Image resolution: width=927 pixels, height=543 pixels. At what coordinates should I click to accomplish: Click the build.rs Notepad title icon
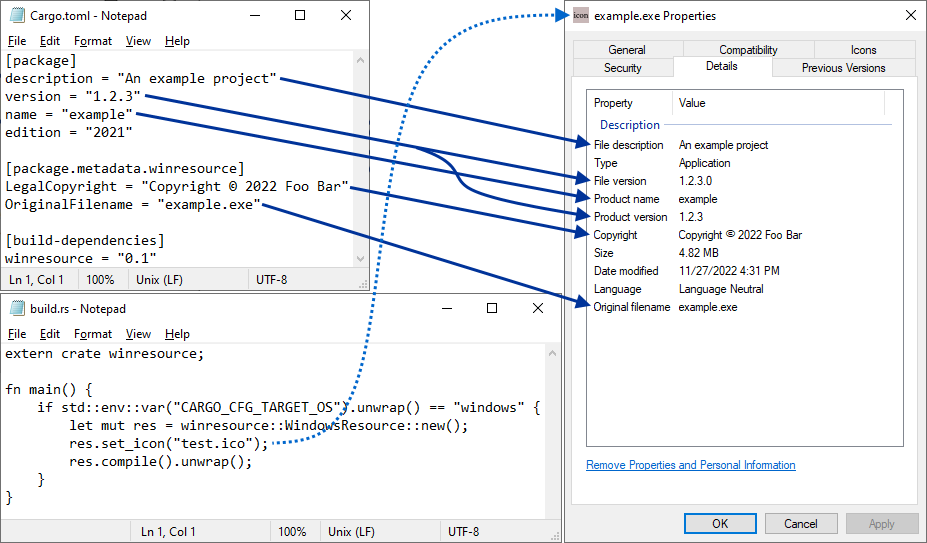pyautogui.click(x=17, y=308)
